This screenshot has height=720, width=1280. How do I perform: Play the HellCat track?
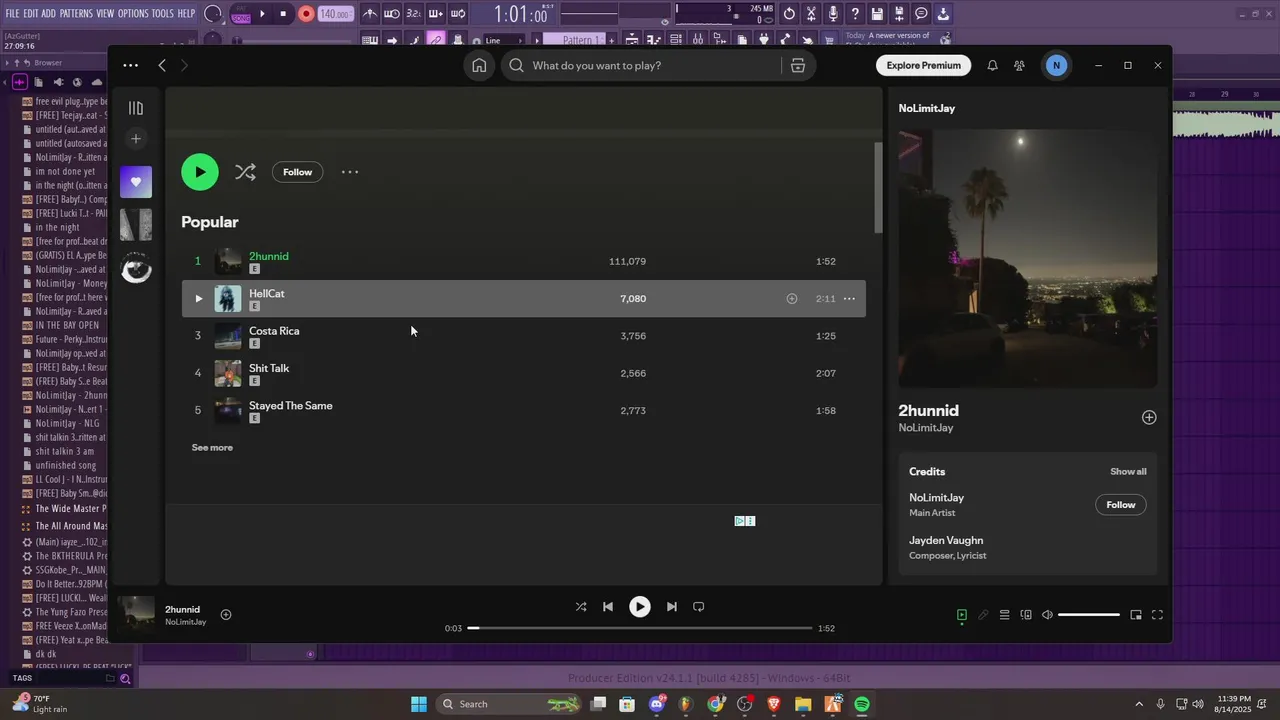click(x=198, y=298)
